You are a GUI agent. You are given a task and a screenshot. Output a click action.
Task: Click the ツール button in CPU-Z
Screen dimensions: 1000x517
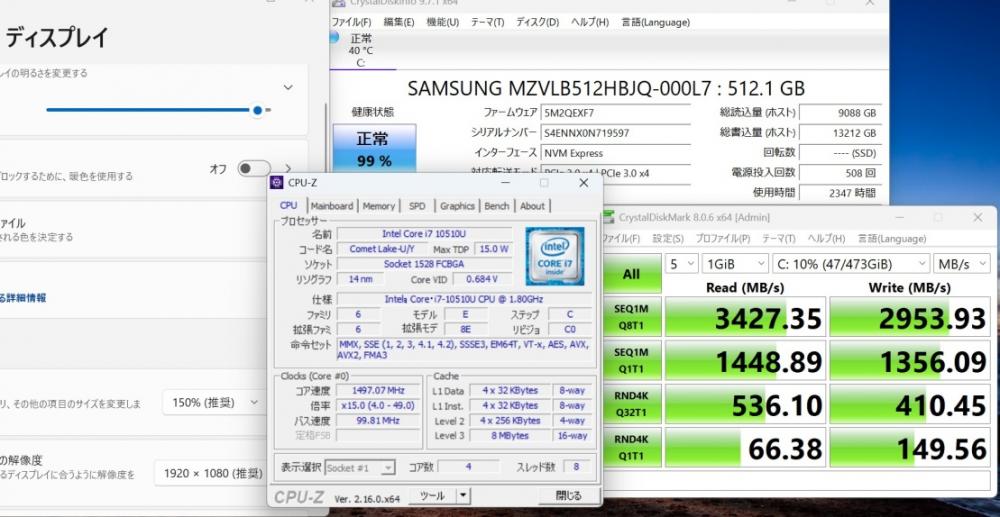pyautogui.click(x=433, y=495)
